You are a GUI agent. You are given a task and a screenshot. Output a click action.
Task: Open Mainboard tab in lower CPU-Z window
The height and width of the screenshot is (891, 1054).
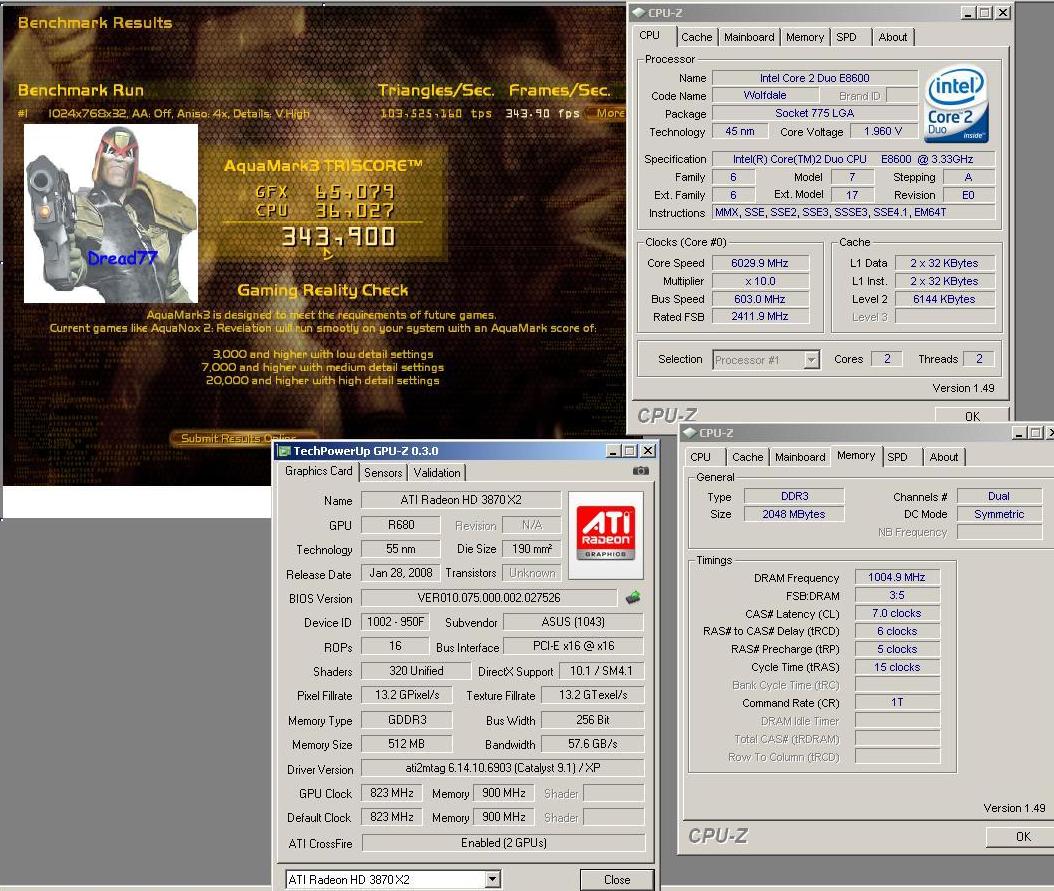pos(800,457)
